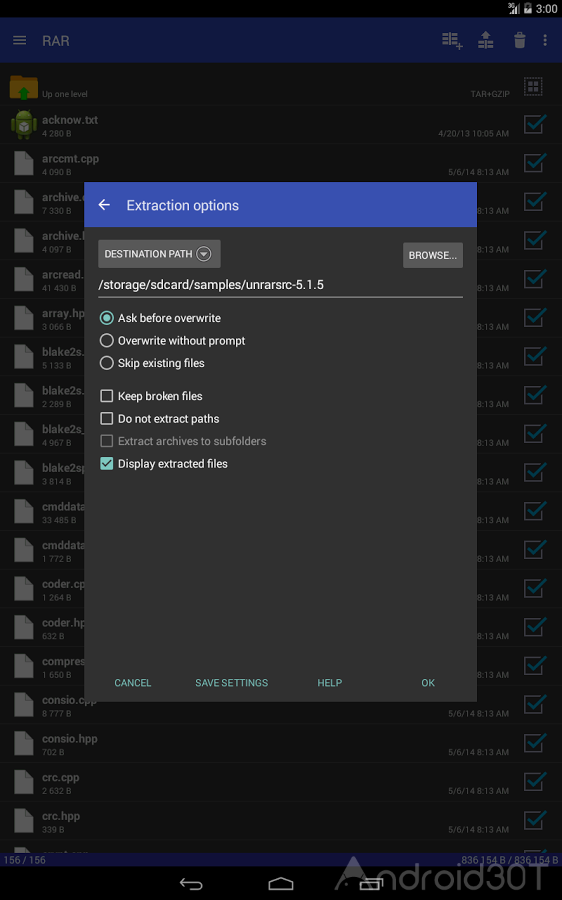The image size is (562, 900).
Task: Click Save Settings in dialog
Action: point(231,682)
